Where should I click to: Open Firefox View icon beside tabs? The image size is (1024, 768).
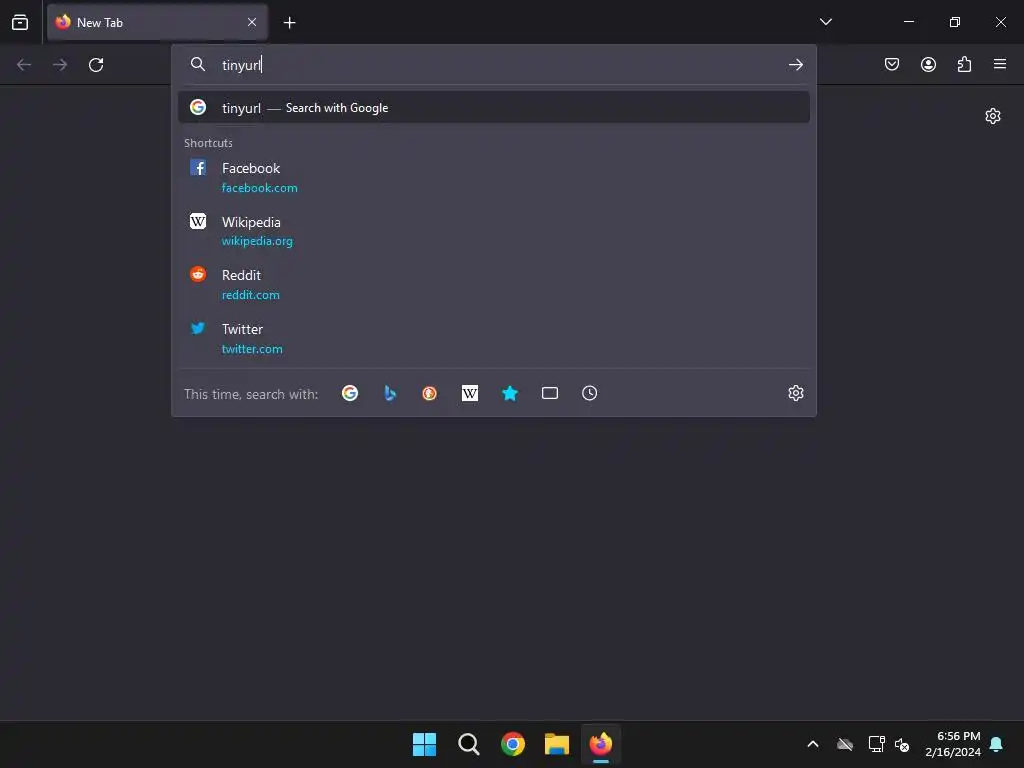pos(20,22)
